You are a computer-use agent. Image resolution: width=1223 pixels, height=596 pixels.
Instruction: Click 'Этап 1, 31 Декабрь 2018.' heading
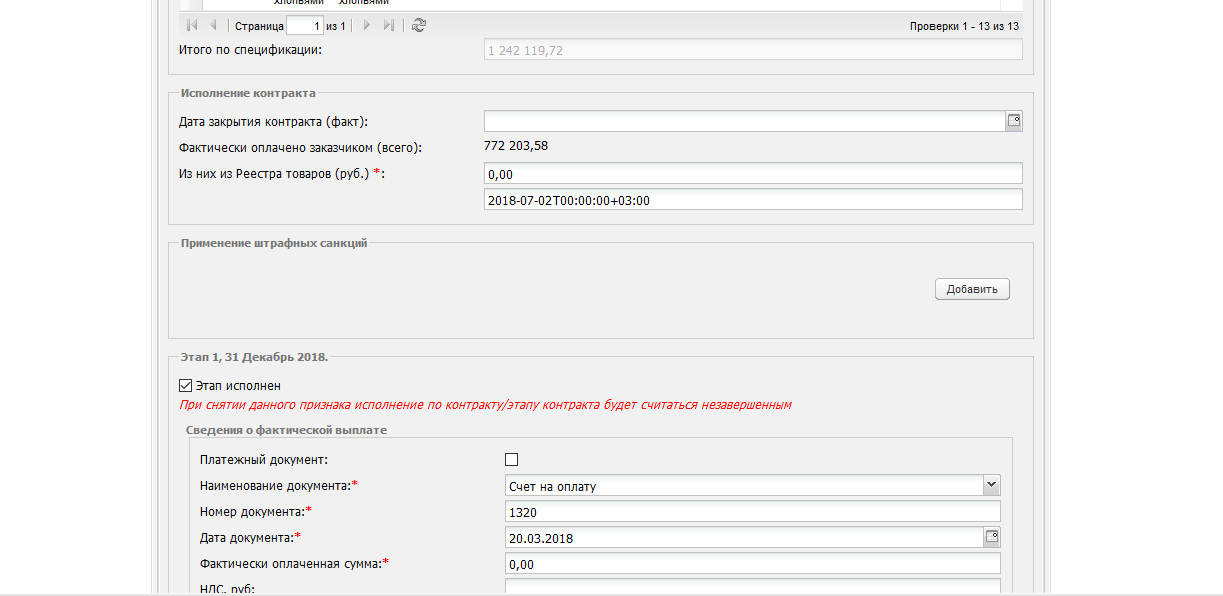click(x=254, y=356)
